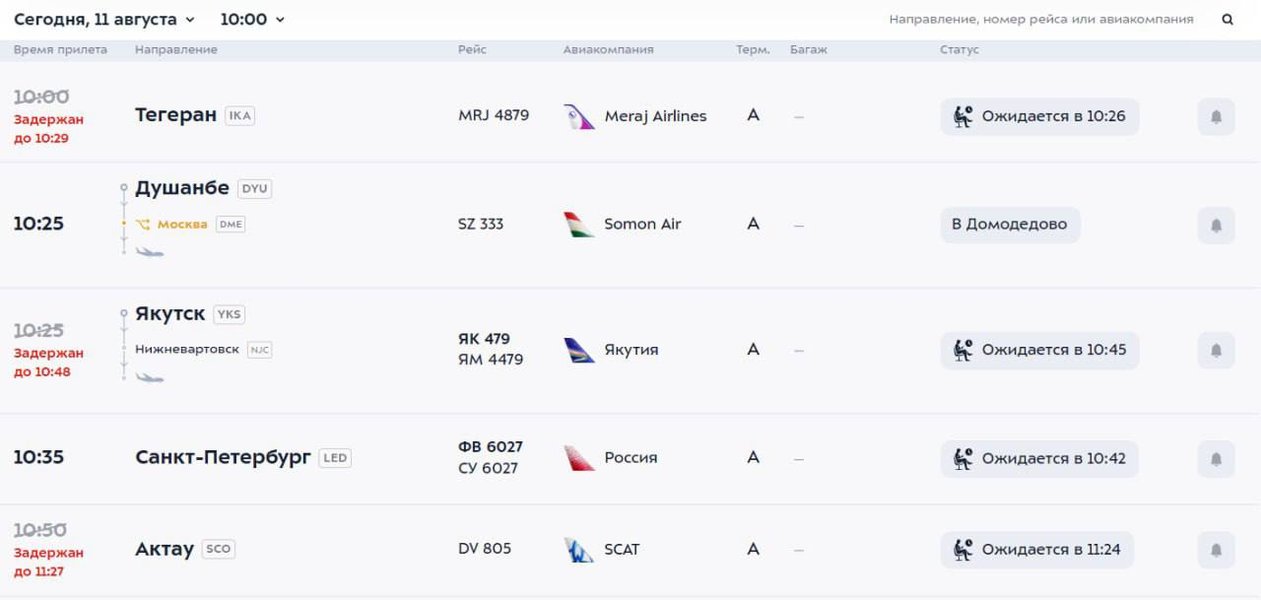Sort by "Время прилета" column header

click(60, 49)
